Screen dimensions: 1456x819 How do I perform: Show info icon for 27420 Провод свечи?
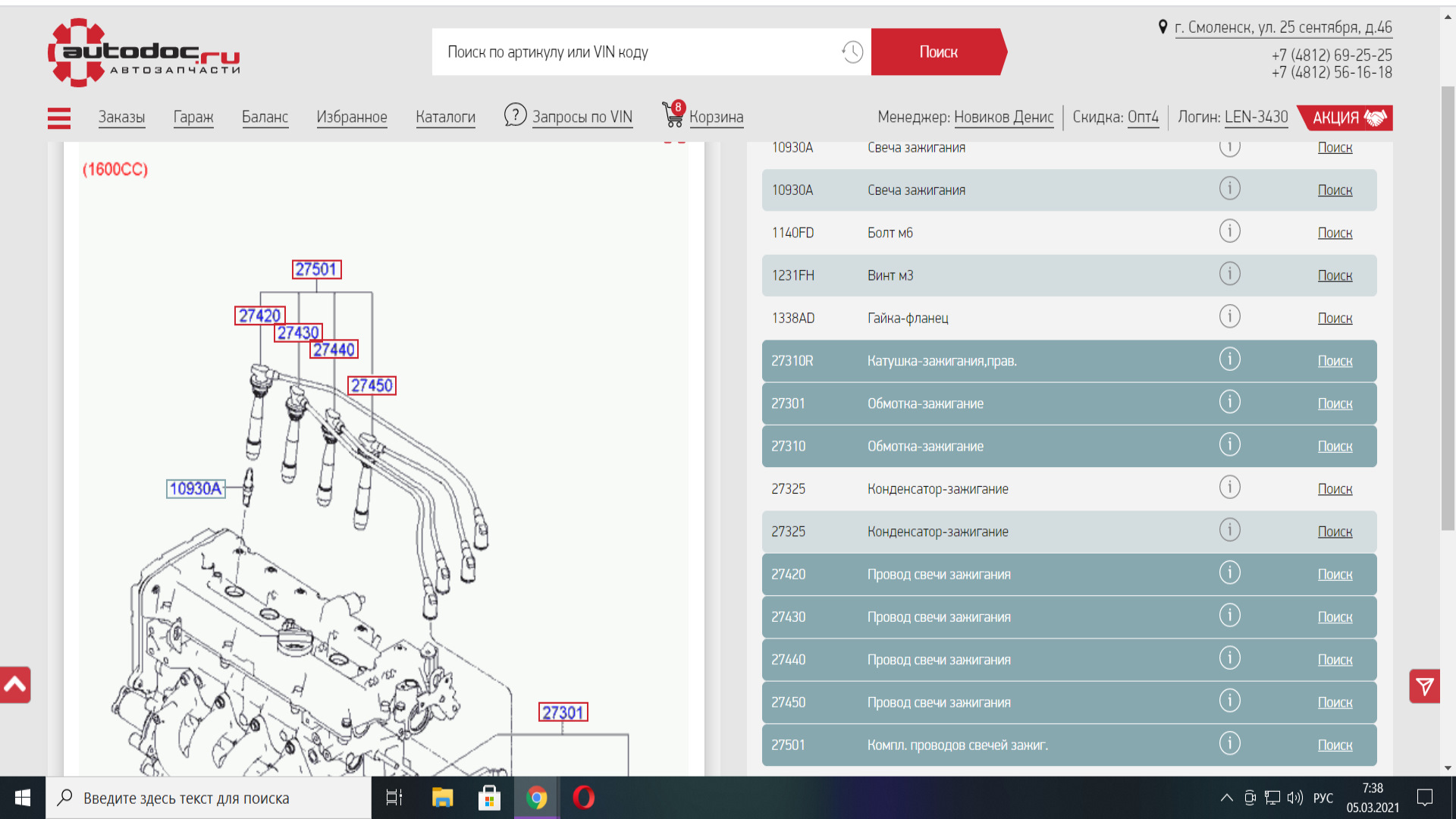[x=1229, y=573]
